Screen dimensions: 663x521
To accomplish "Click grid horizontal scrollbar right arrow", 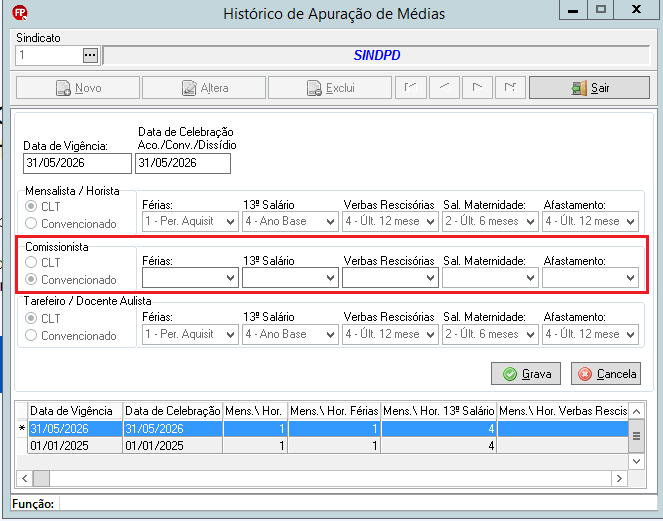I will (619, 478).
